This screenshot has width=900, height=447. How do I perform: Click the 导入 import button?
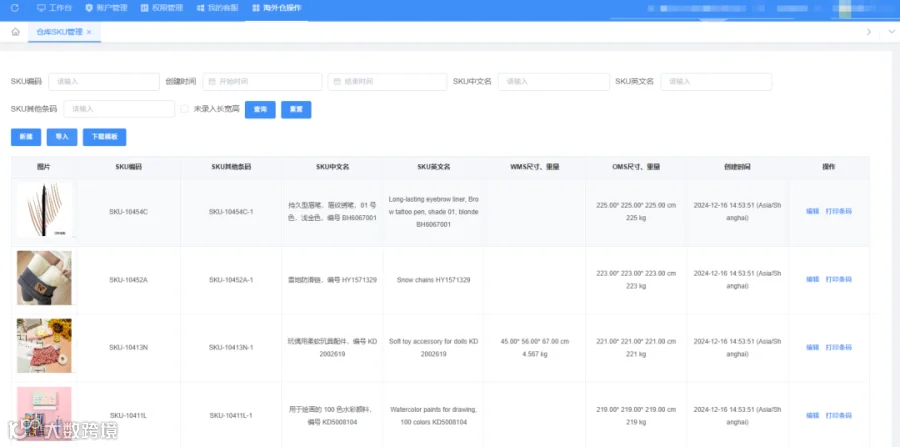point(62,137)
